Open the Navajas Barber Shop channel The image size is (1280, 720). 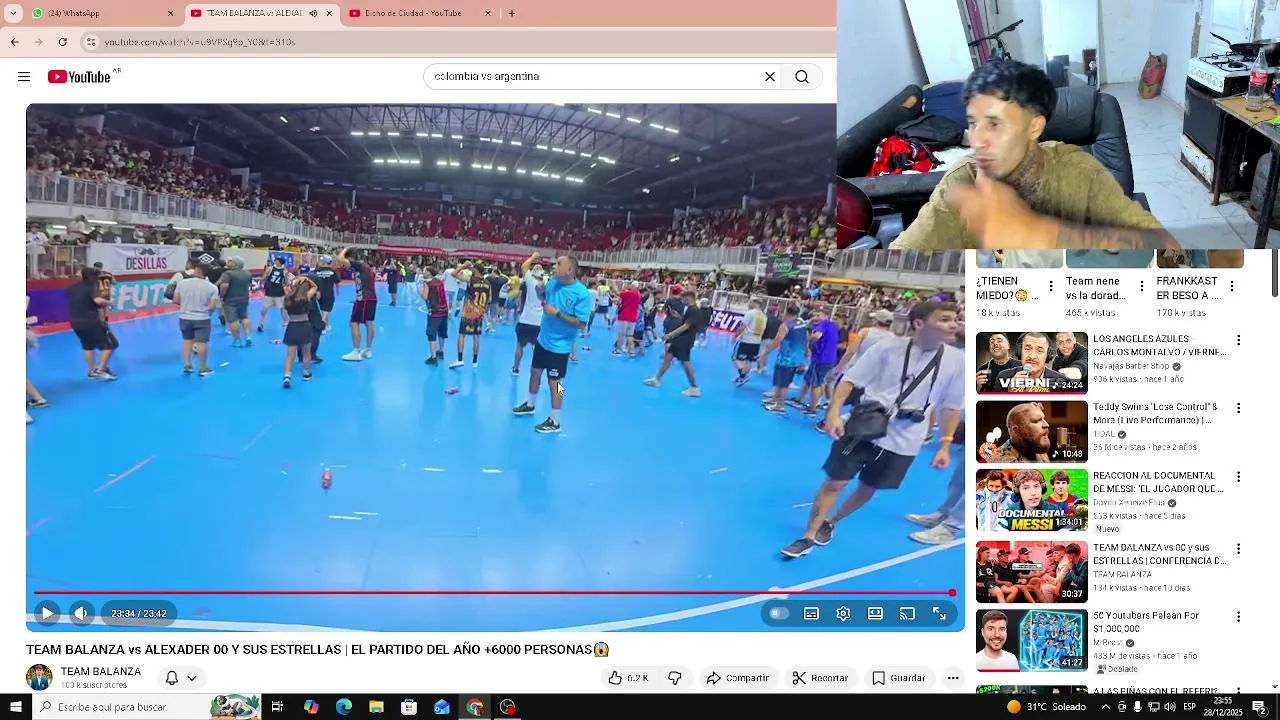pyautogui.click(x=1131, y=366)
